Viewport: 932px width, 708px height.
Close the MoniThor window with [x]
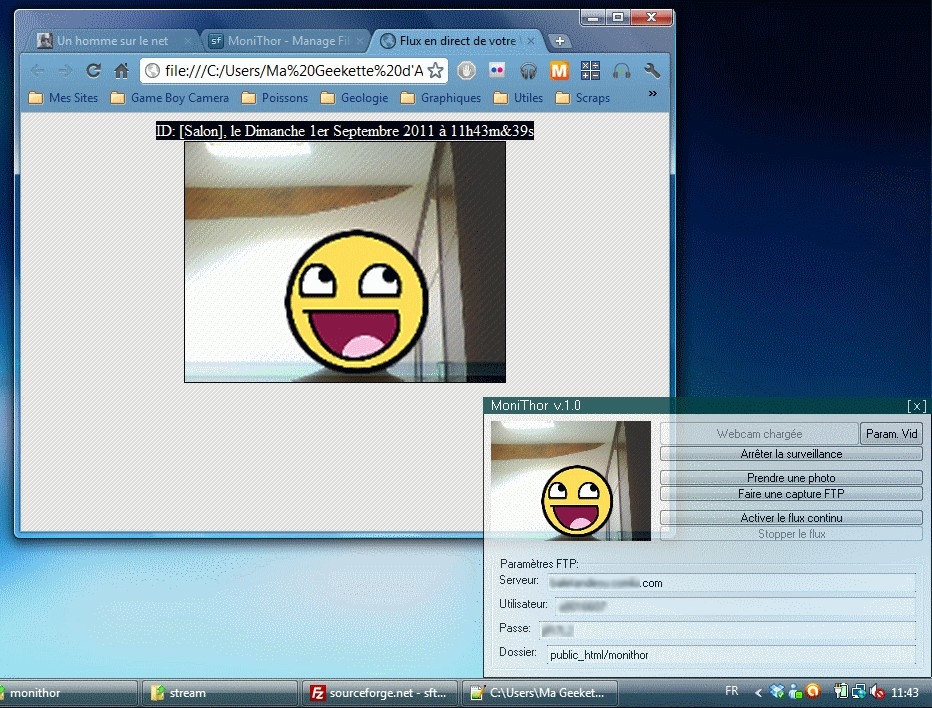(917, 406)
